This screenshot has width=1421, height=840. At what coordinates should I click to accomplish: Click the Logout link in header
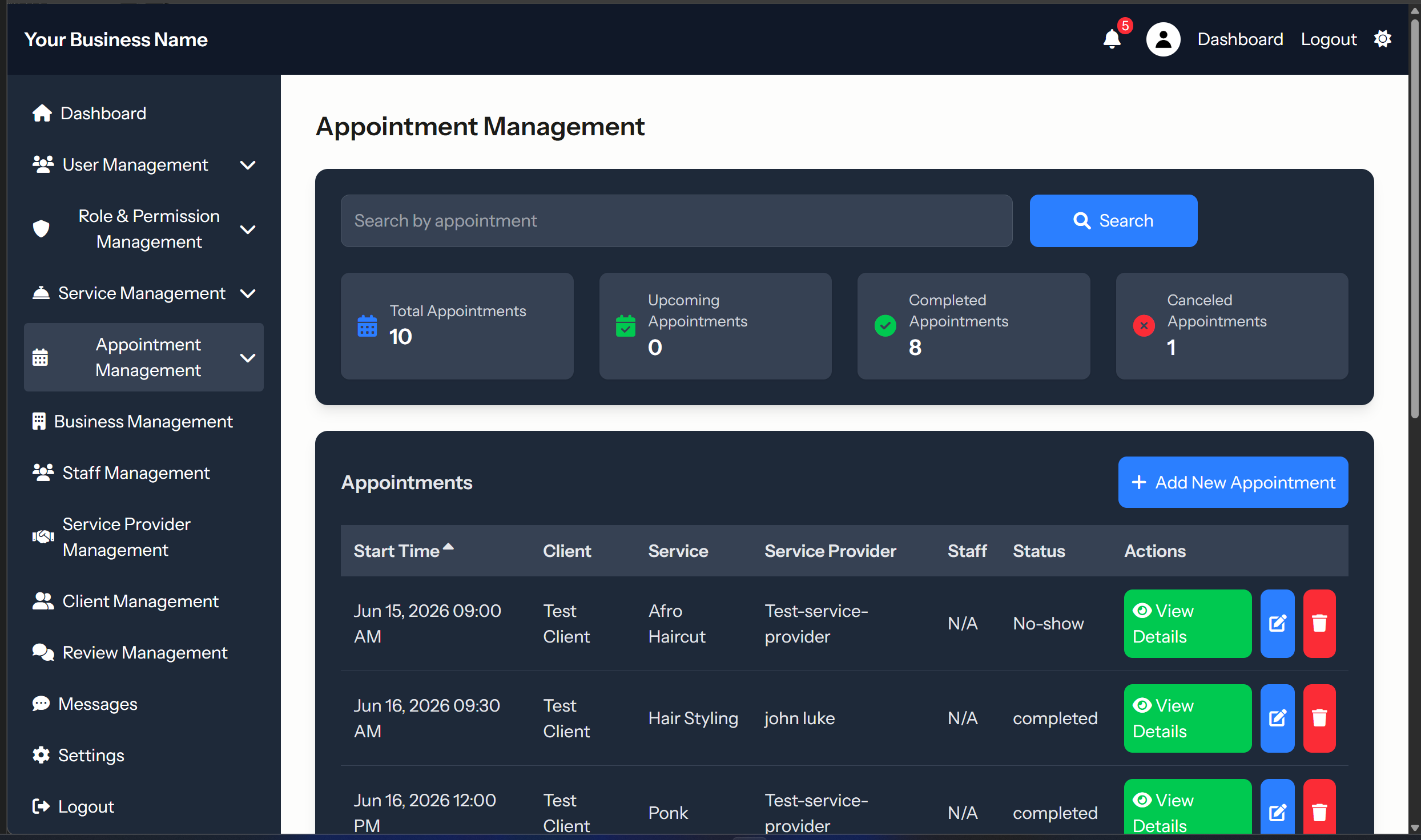[x=1329, y=39]
